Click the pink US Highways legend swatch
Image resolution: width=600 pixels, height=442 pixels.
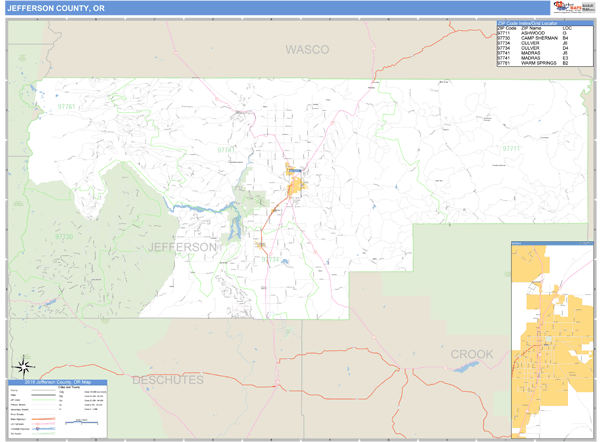click(x=43, y=424)
